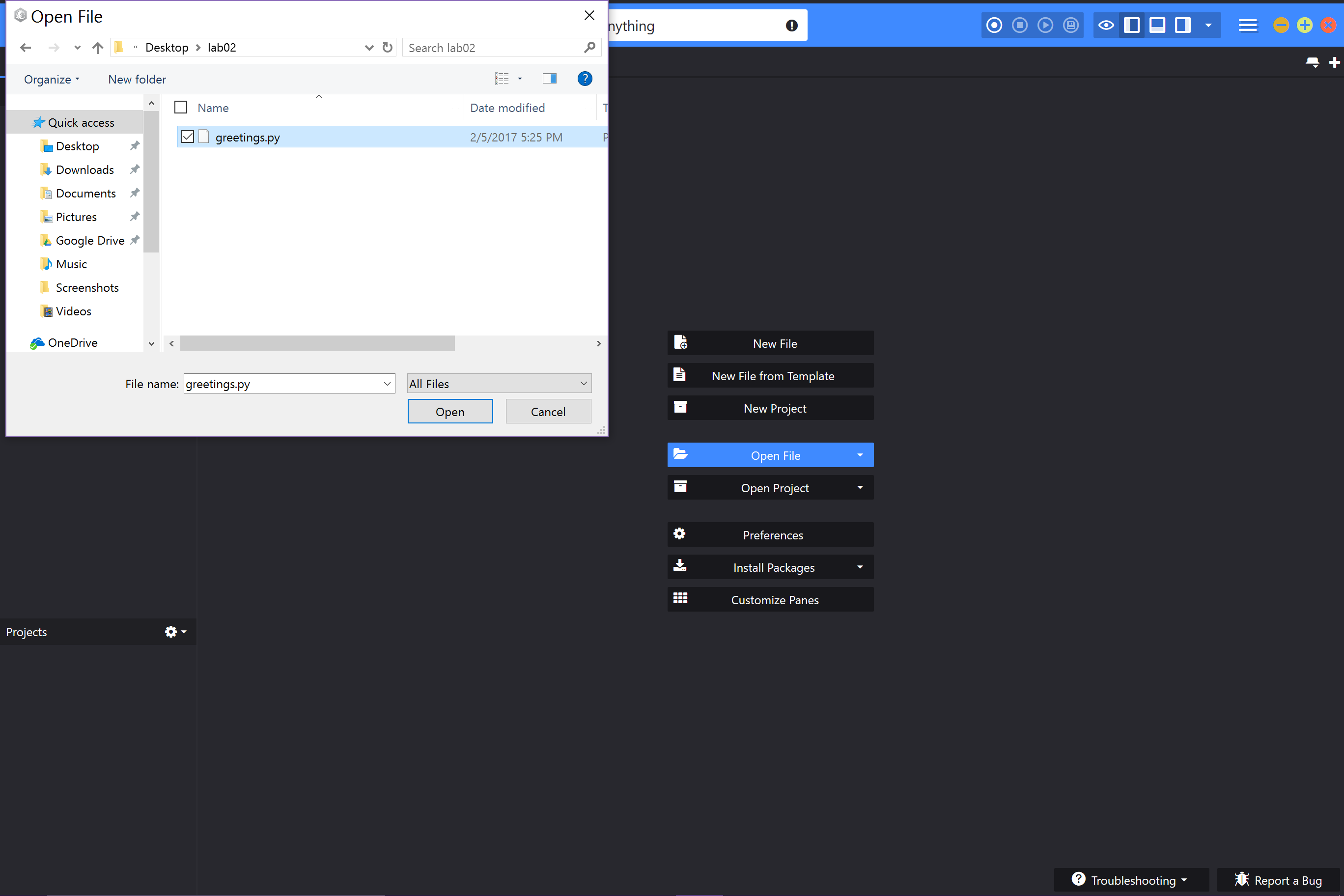Open the Organize menu
Image resolution: width=1344 pixels, height=896 pixels.
tap(52, 80)
